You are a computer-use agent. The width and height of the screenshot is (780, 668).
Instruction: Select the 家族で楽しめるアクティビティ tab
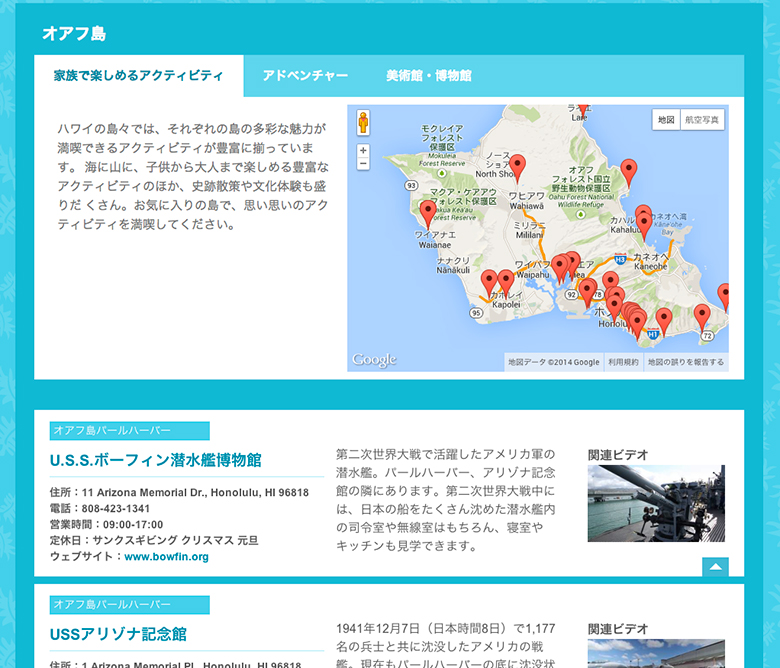tap(139, 76)
